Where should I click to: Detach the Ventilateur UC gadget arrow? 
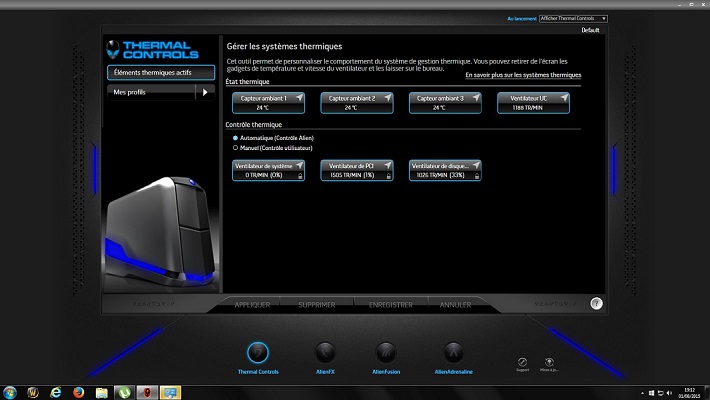[x=564, y=97]
